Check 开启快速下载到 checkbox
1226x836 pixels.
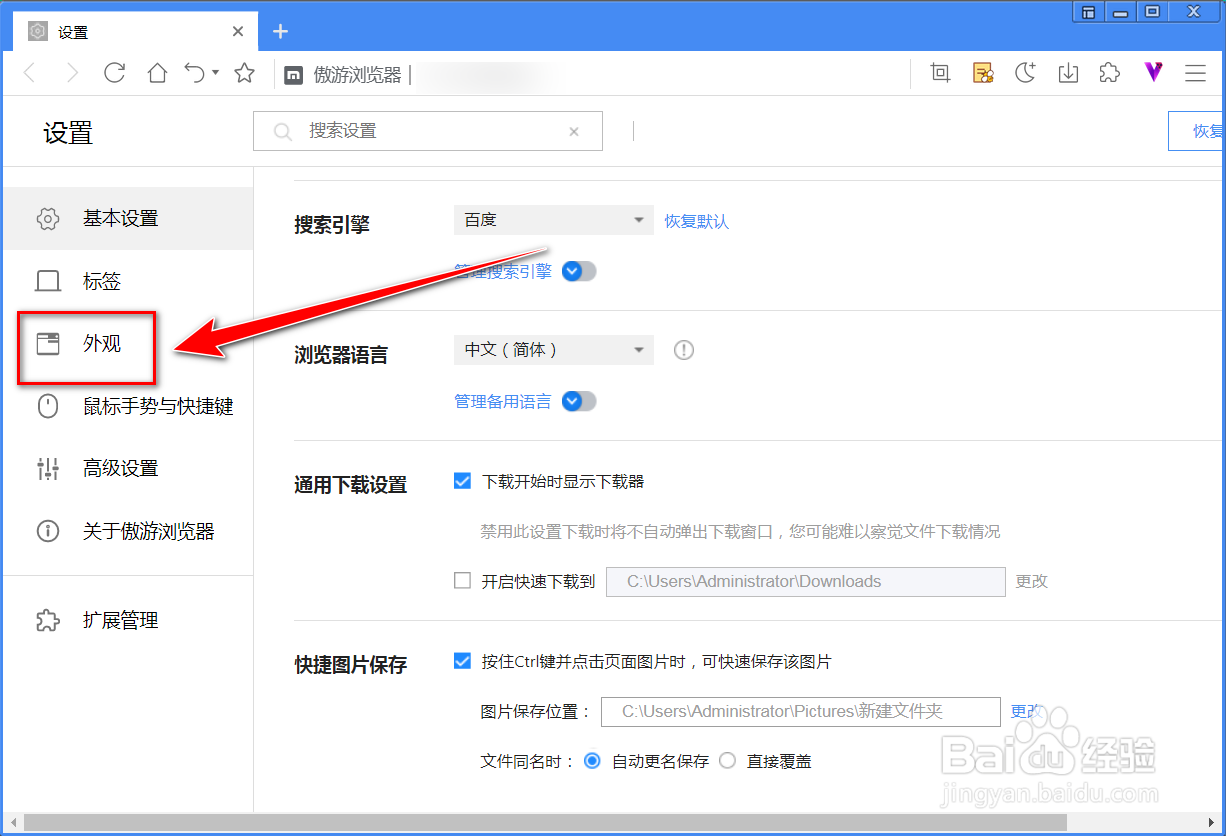point(462,580)
